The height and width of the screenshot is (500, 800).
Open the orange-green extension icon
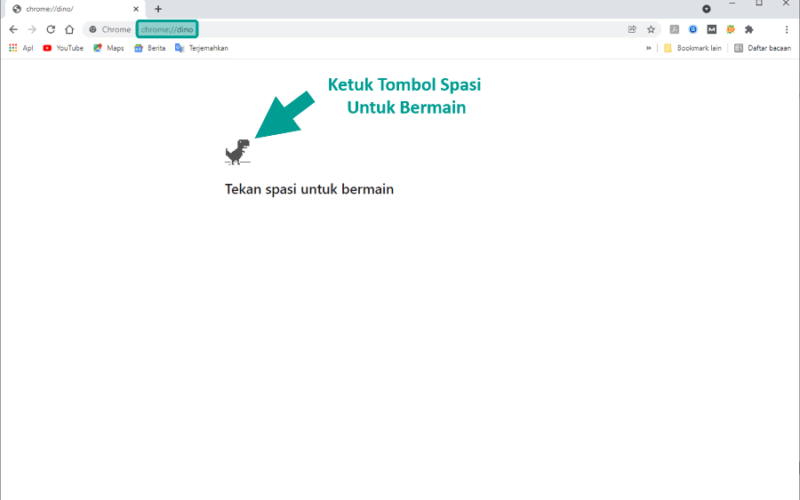(x=731, y=30)
